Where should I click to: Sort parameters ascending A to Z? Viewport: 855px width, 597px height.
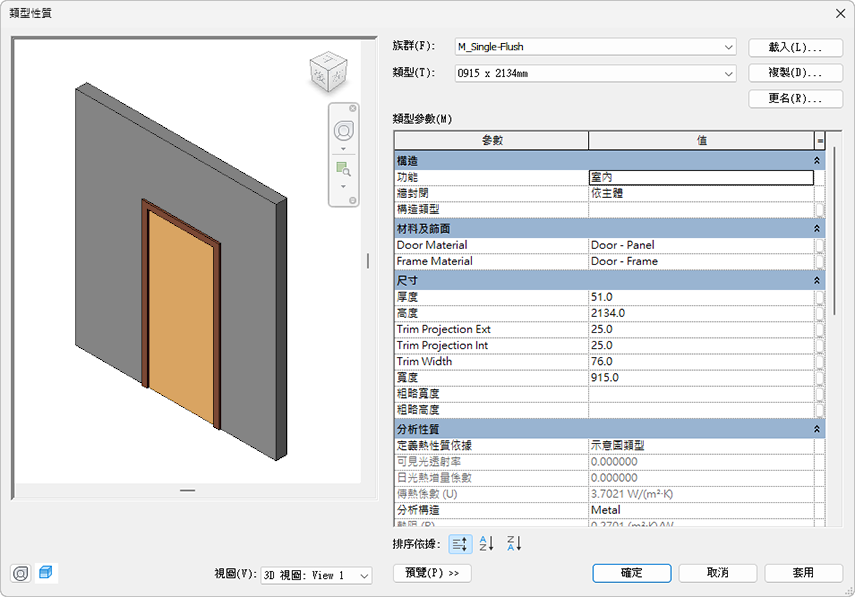point(486,544)
